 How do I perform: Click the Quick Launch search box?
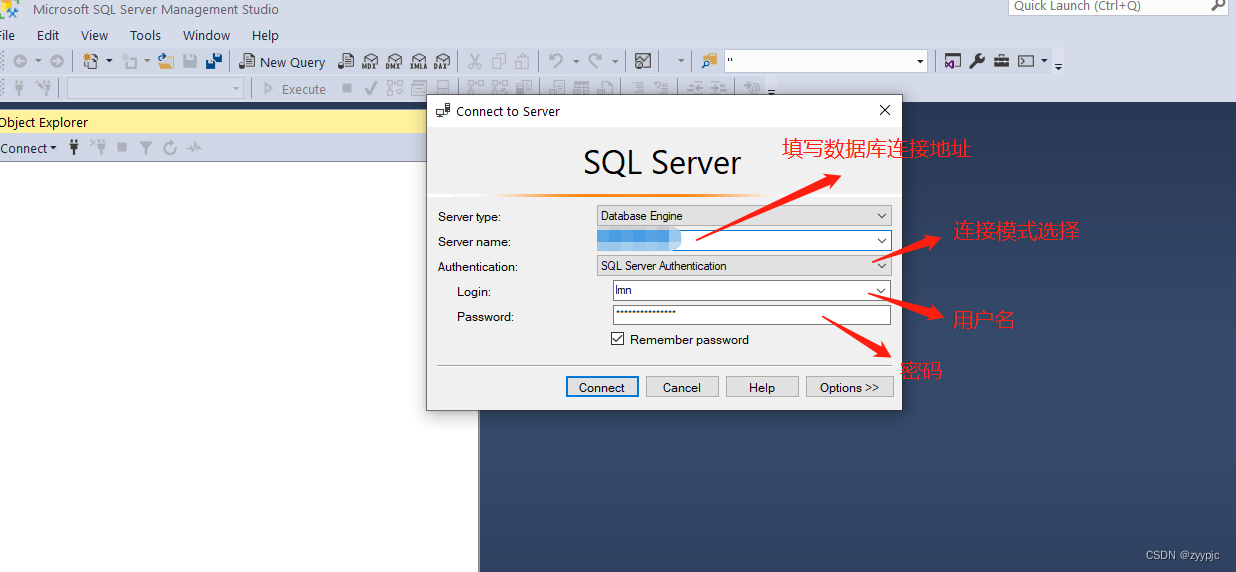pos(1118,6)
